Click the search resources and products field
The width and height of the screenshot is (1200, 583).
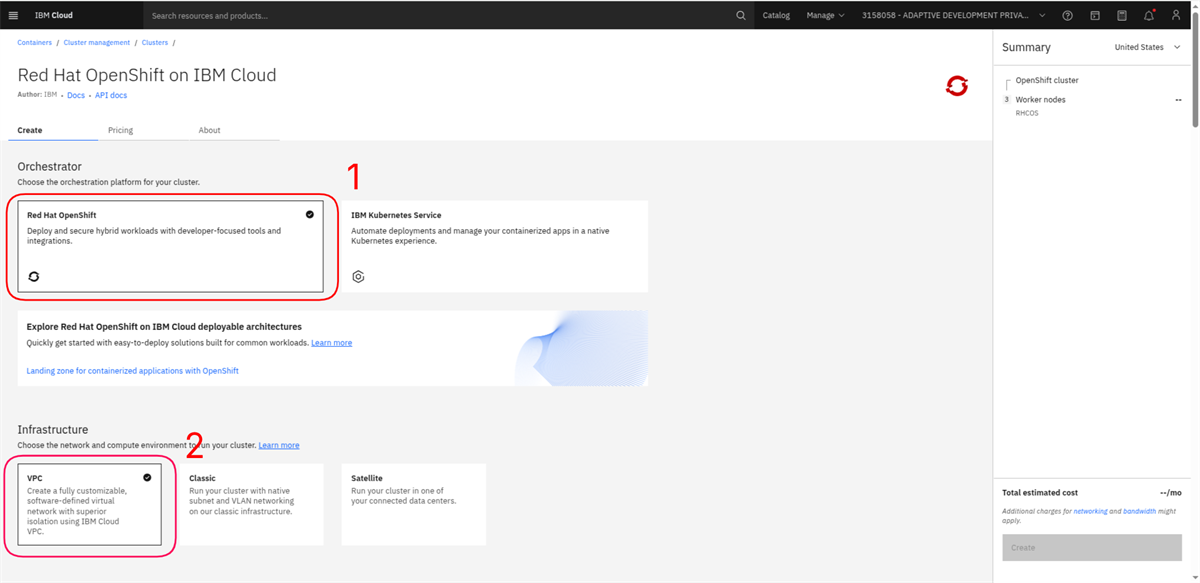click(x=438, y=16)
